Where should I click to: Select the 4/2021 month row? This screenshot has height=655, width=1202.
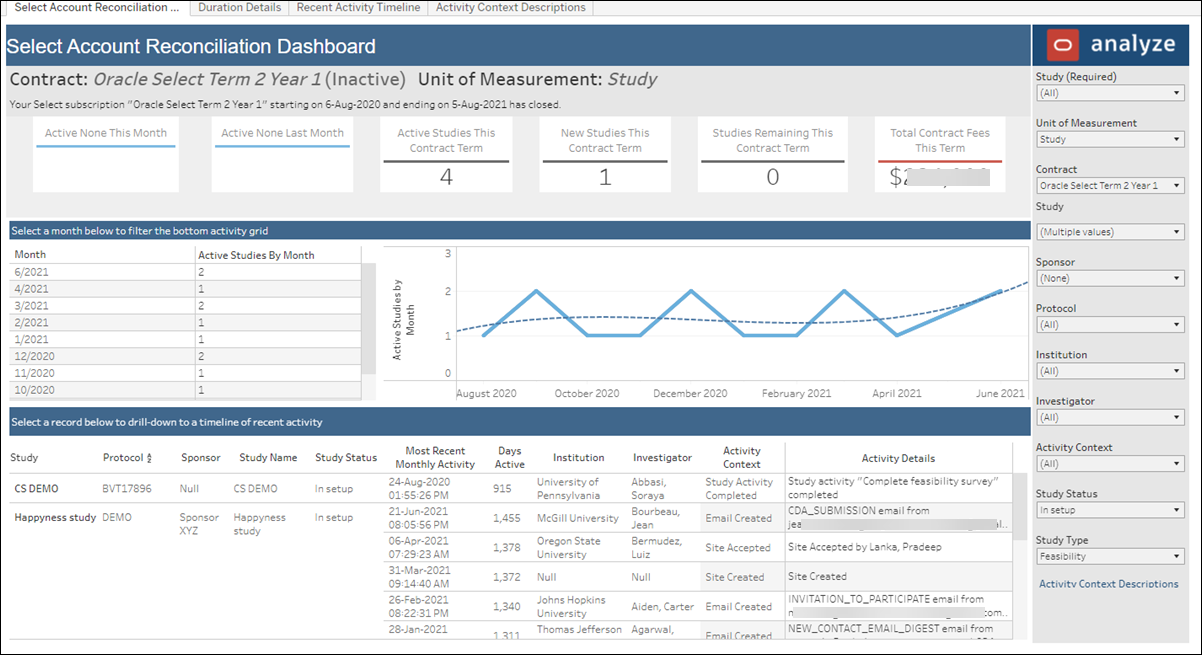tap(185, 288)
